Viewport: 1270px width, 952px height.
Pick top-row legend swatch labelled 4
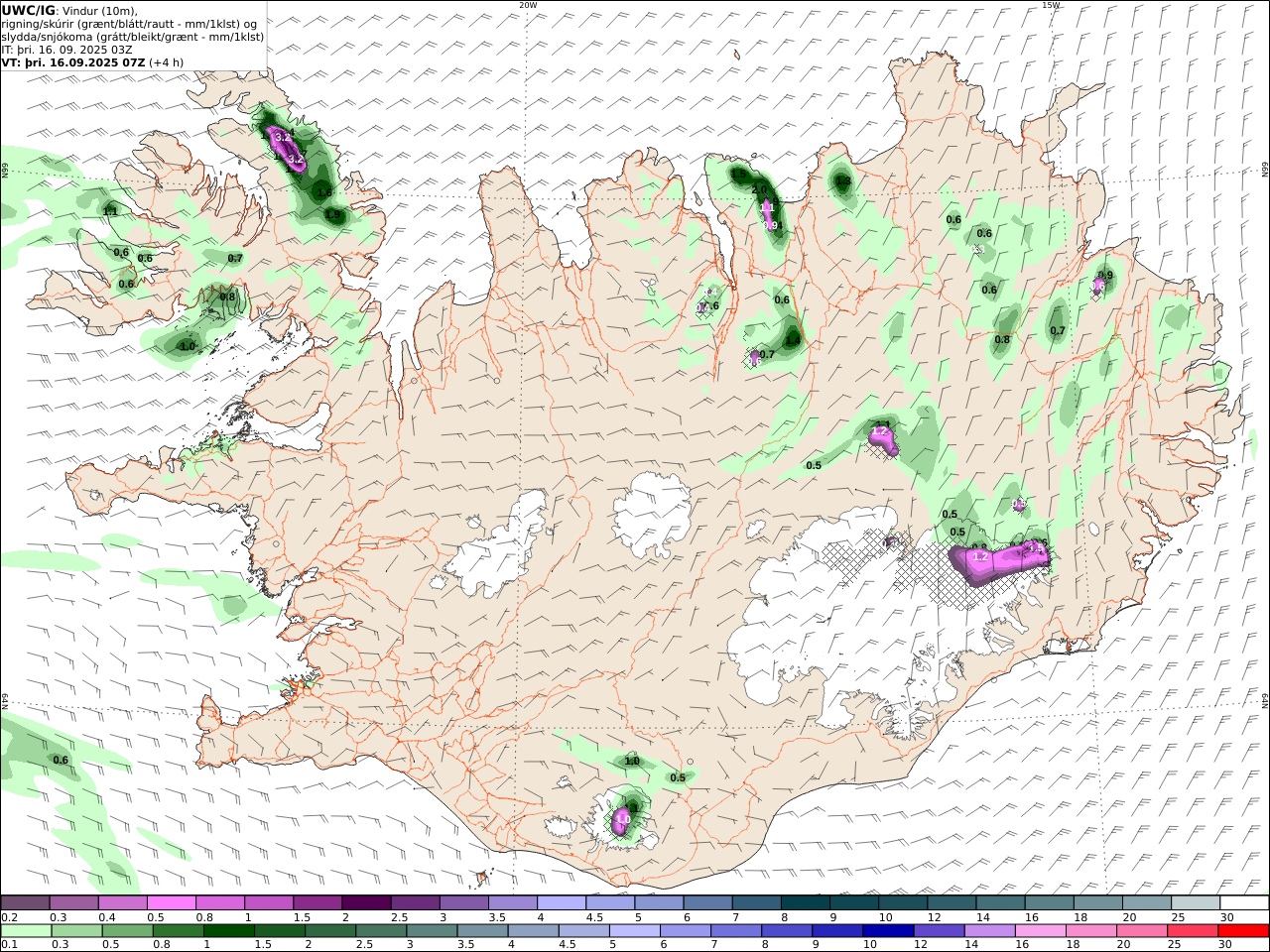(561, 902)
